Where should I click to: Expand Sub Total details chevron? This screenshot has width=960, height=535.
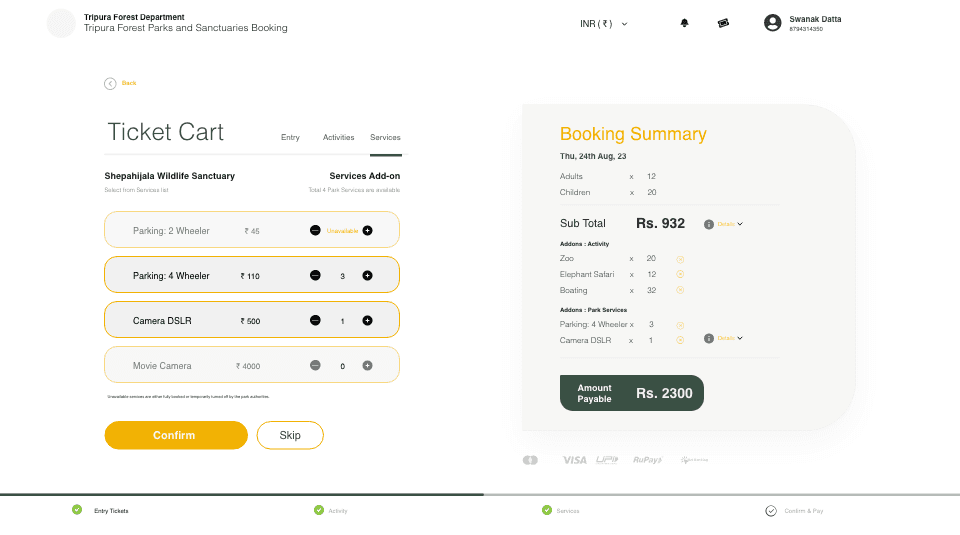tap(740, 224)
